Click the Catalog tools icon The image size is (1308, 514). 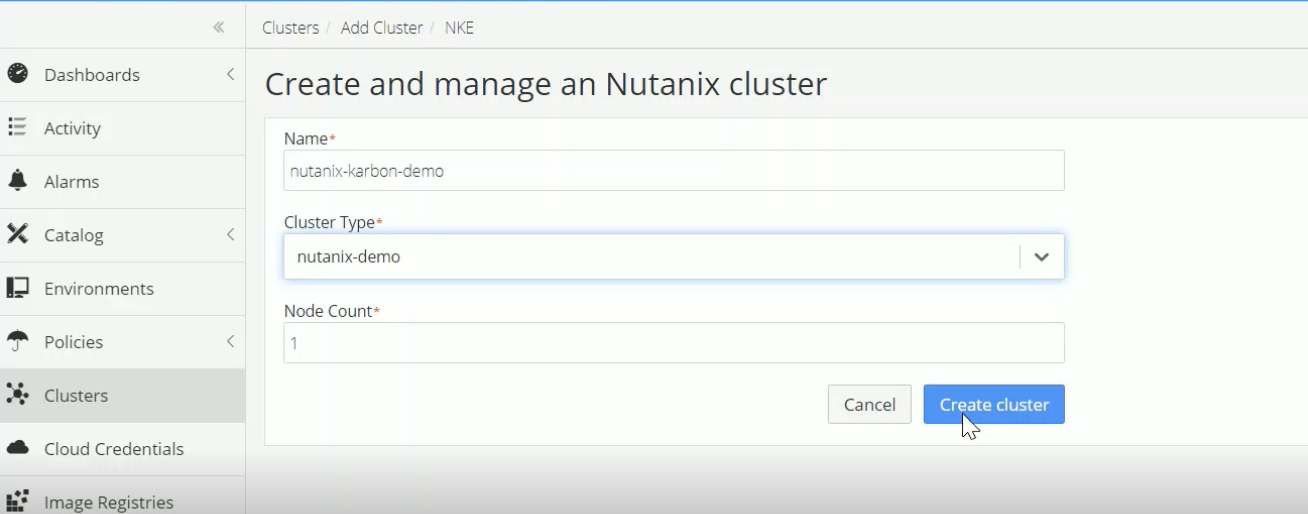coord(17,234)
